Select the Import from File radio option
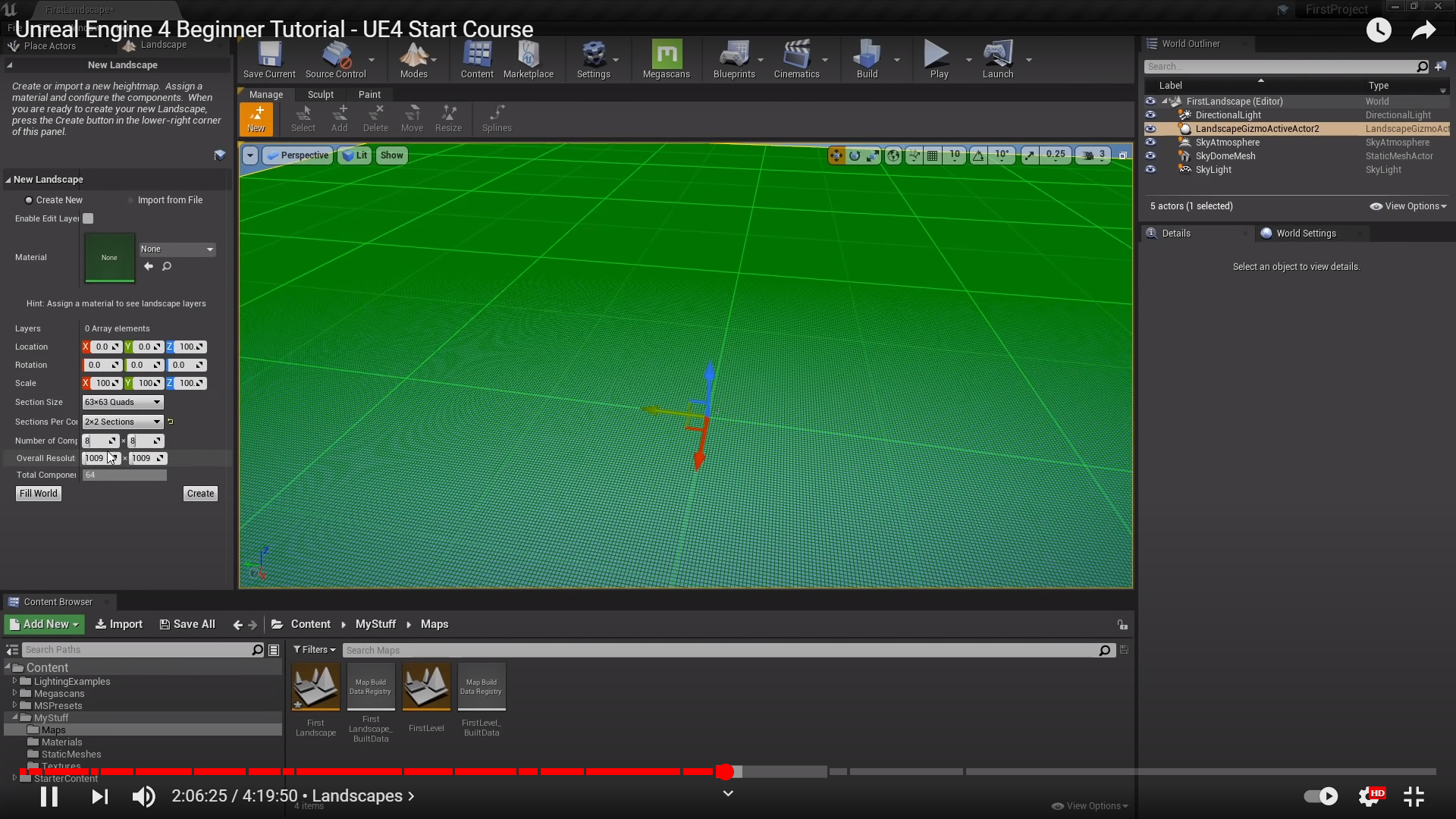The width and height of the screenshot is (1456, 819). click(130, 200)
